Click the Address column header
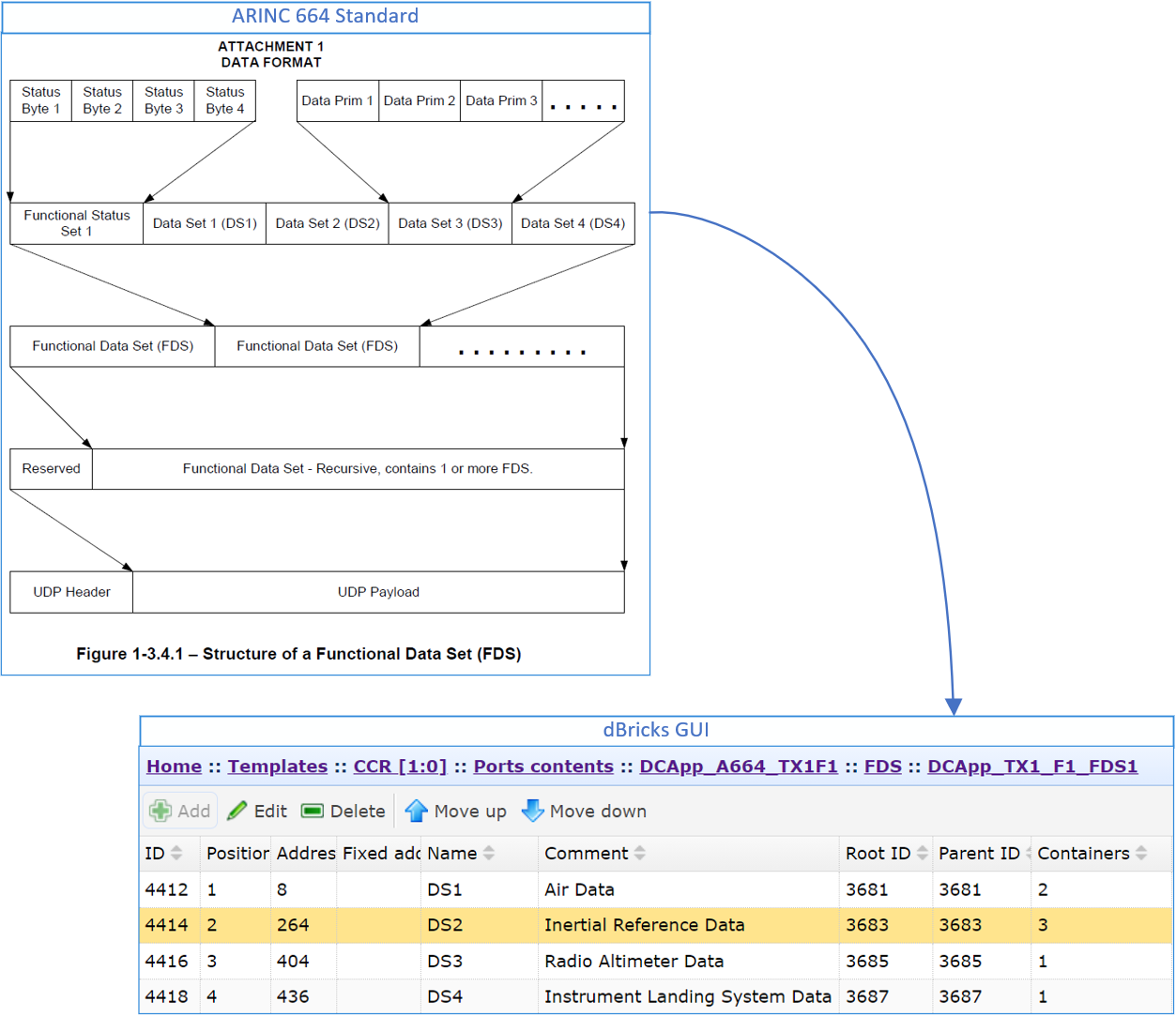The image size is (1176, 1017). 304,854
